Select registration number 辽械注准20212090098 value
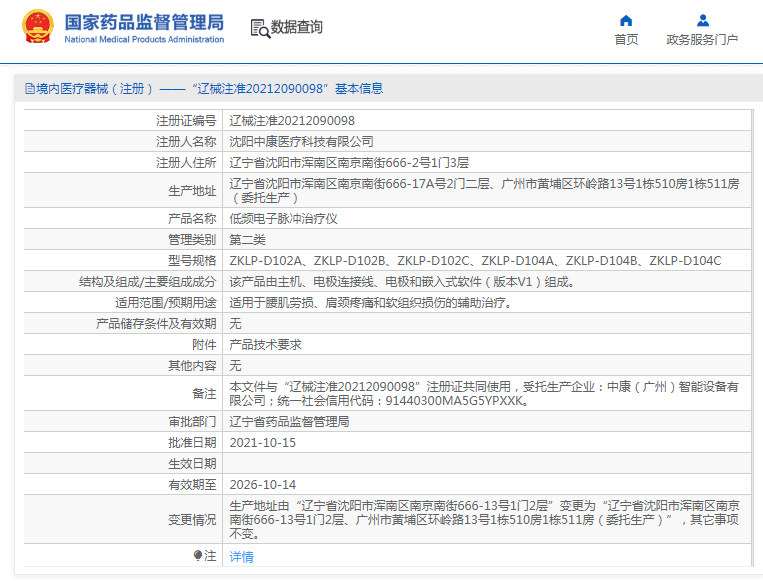This screenshot has height=582, width=763. tap(292, 121)
